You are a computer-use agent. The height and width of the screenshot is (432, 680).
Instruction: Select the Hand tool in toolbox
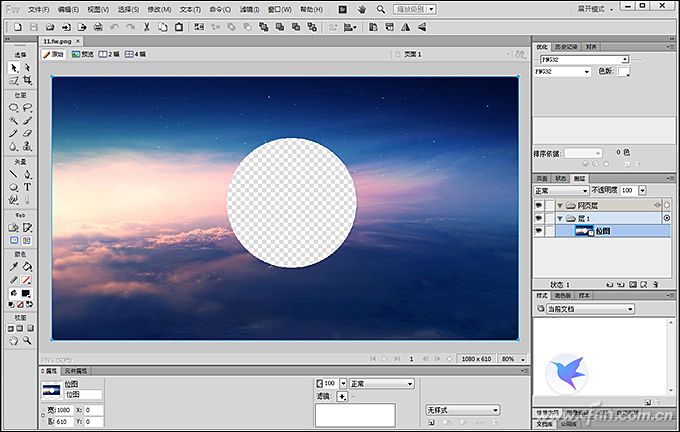click(14, 341)
